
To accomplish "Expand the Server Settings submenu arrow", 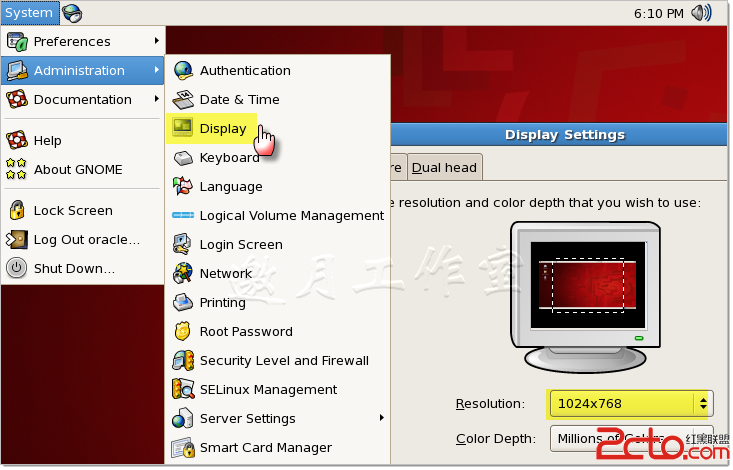I will (382, 418).
